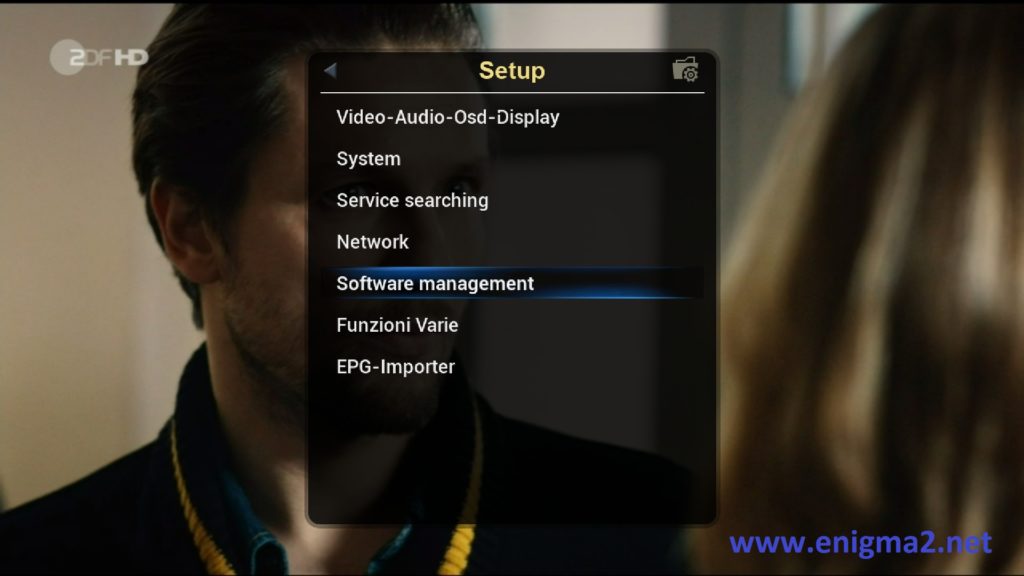Open the EPG-Importer entry
1024x576 pixels.
coord(395,366)
